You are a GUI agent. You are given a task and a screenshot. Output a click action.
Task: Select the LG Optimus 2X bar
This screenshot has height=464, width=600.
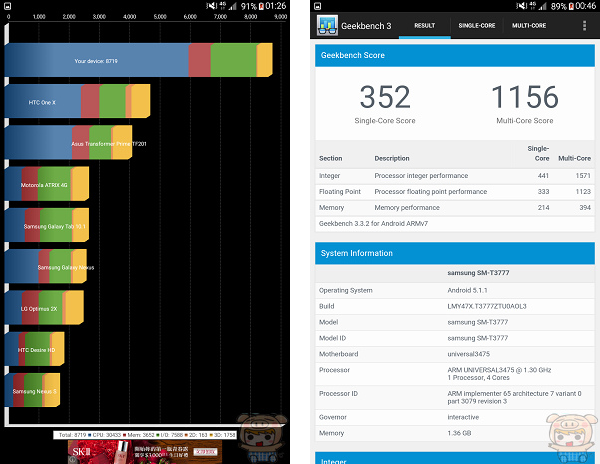pyautogui.click(x=44, y=308)
